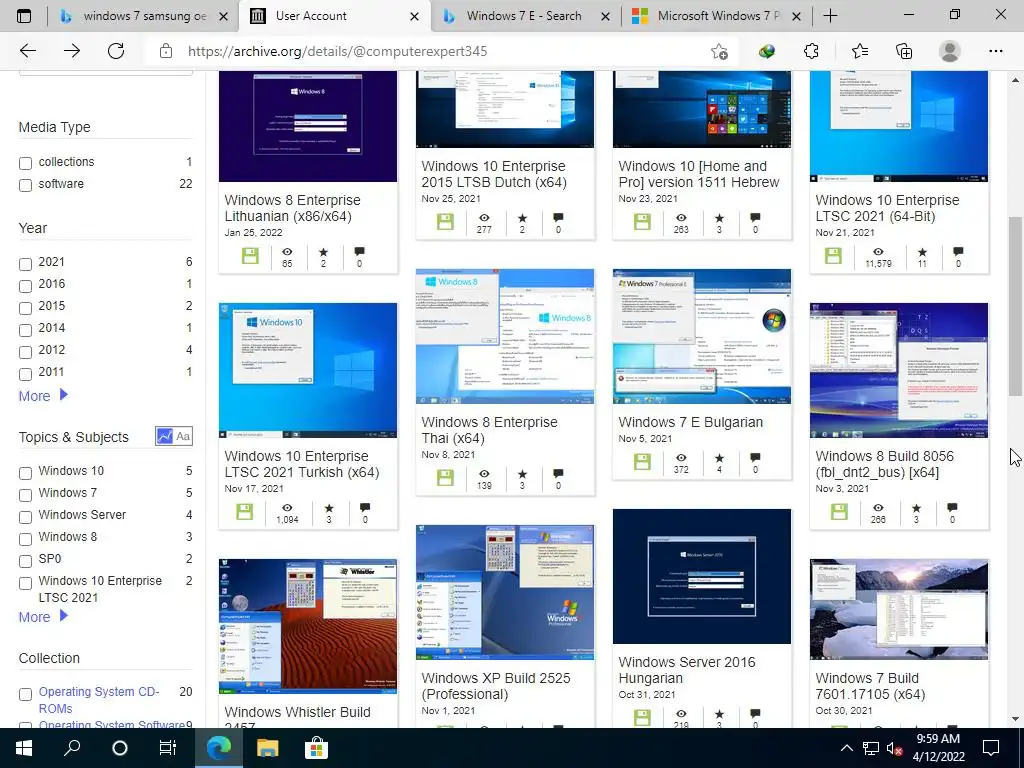Check the software media type box

pos(25,185)
